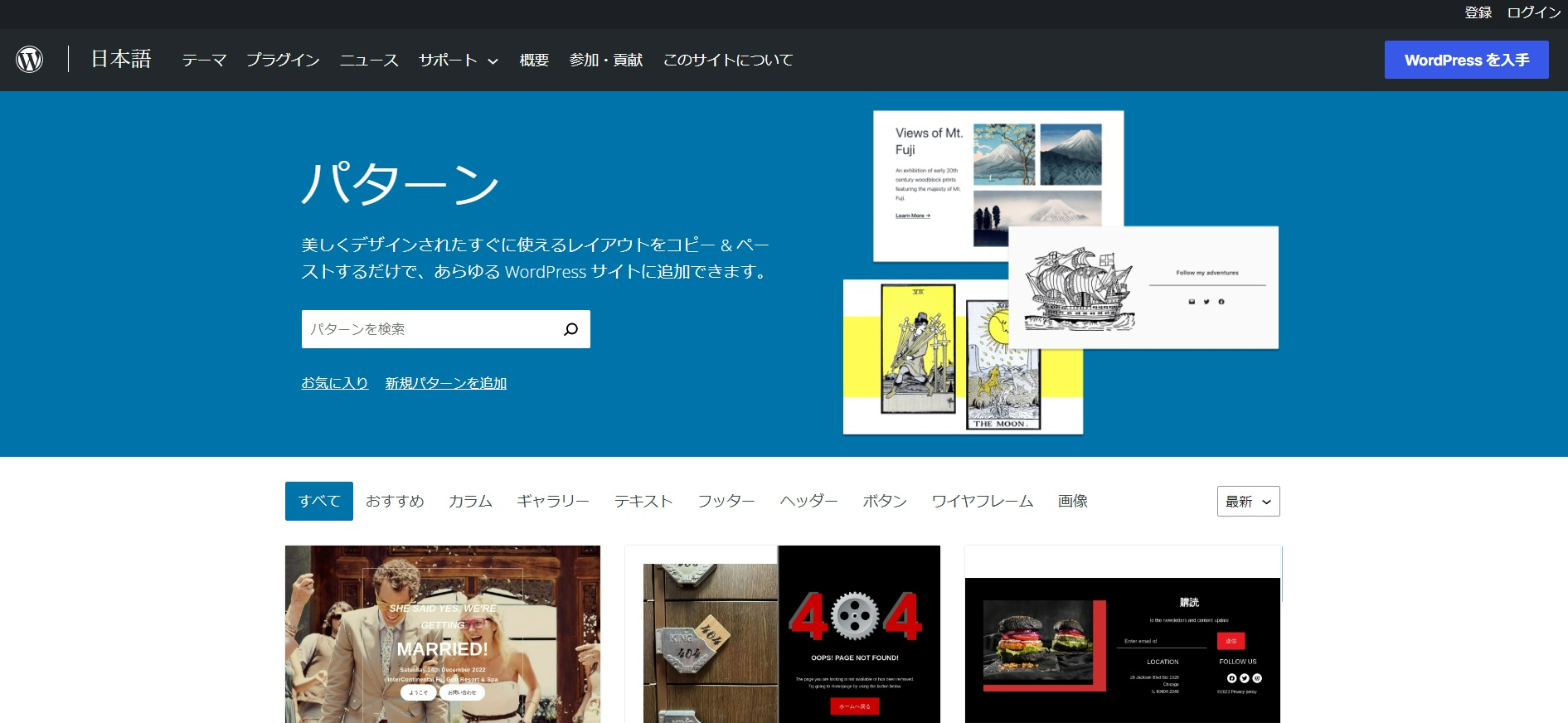Open the 概要 menu item
Viewport: 1568px width, 723px height.
(x=534, y=60)
